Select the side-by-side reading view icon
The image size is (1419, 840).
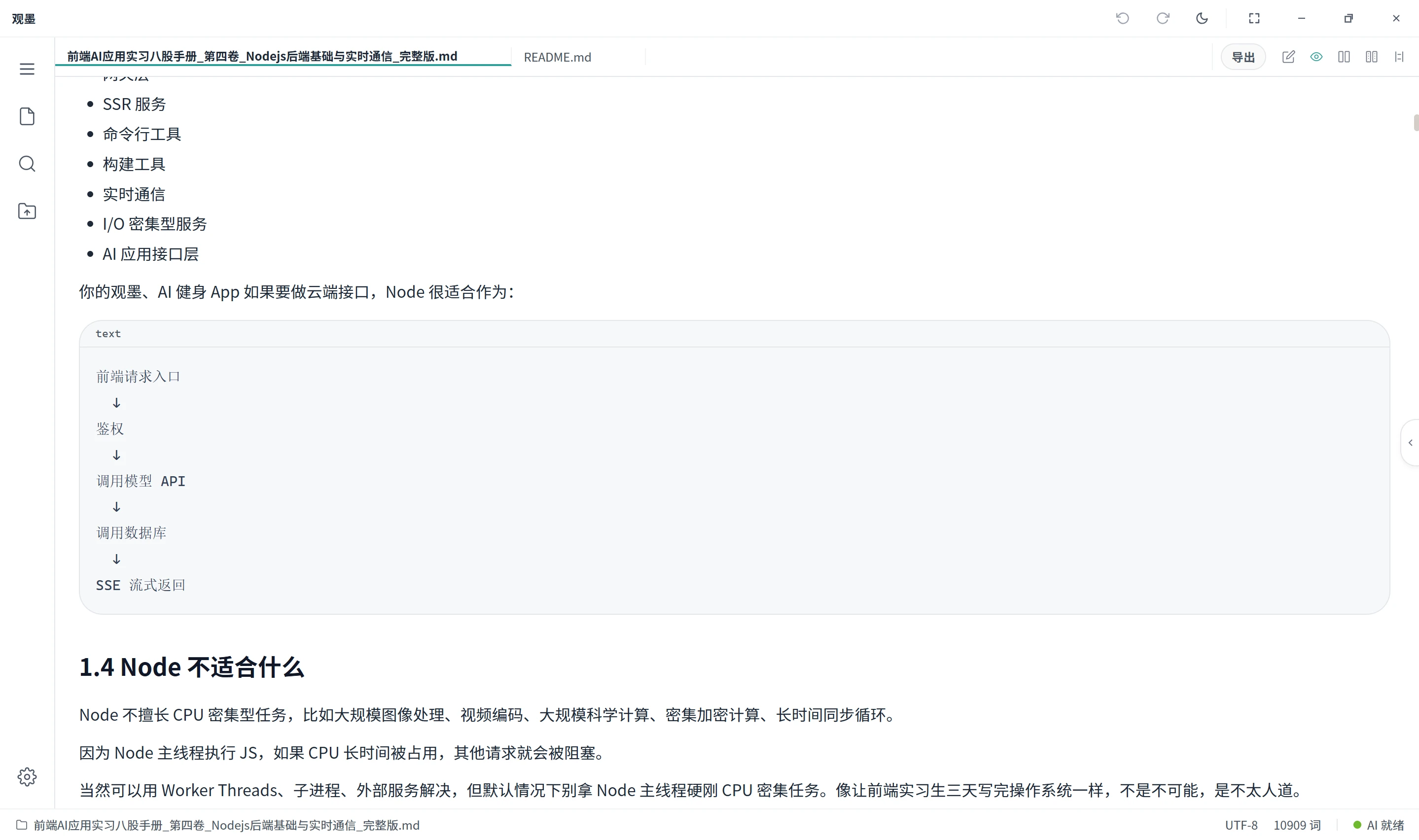point(1372,57)
